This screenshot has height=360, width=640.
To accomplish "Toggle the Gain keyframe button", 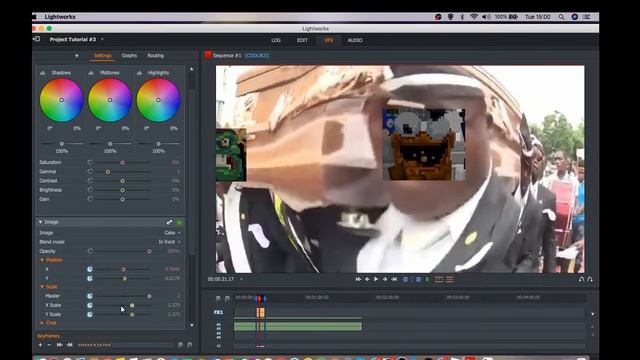I will (90, 199).
